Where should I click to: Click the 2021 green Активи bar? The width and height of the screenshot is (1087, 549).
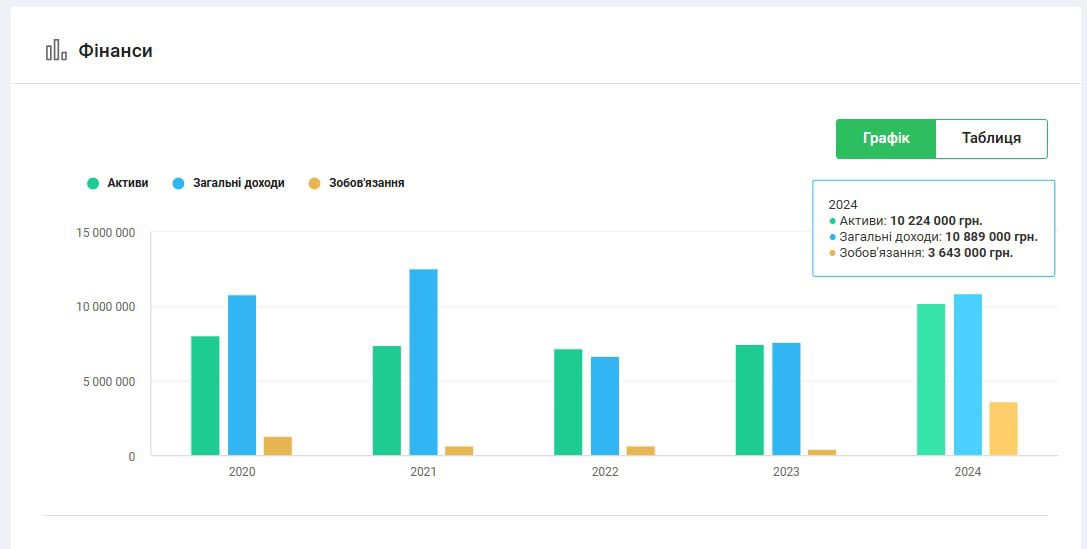point(387,400)
